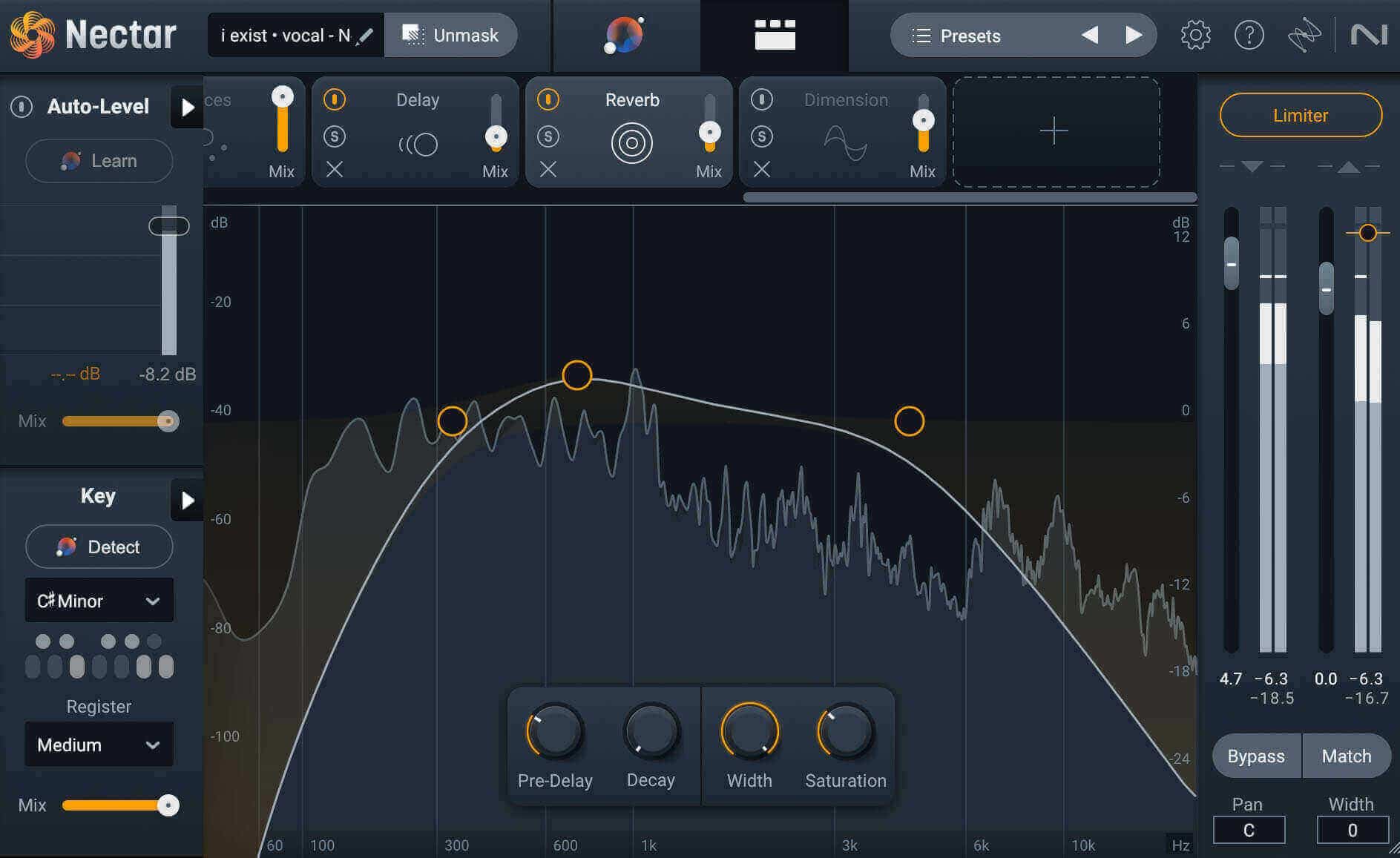
Task: Adjust the Key Mix slider
Action: click(120, 805)
